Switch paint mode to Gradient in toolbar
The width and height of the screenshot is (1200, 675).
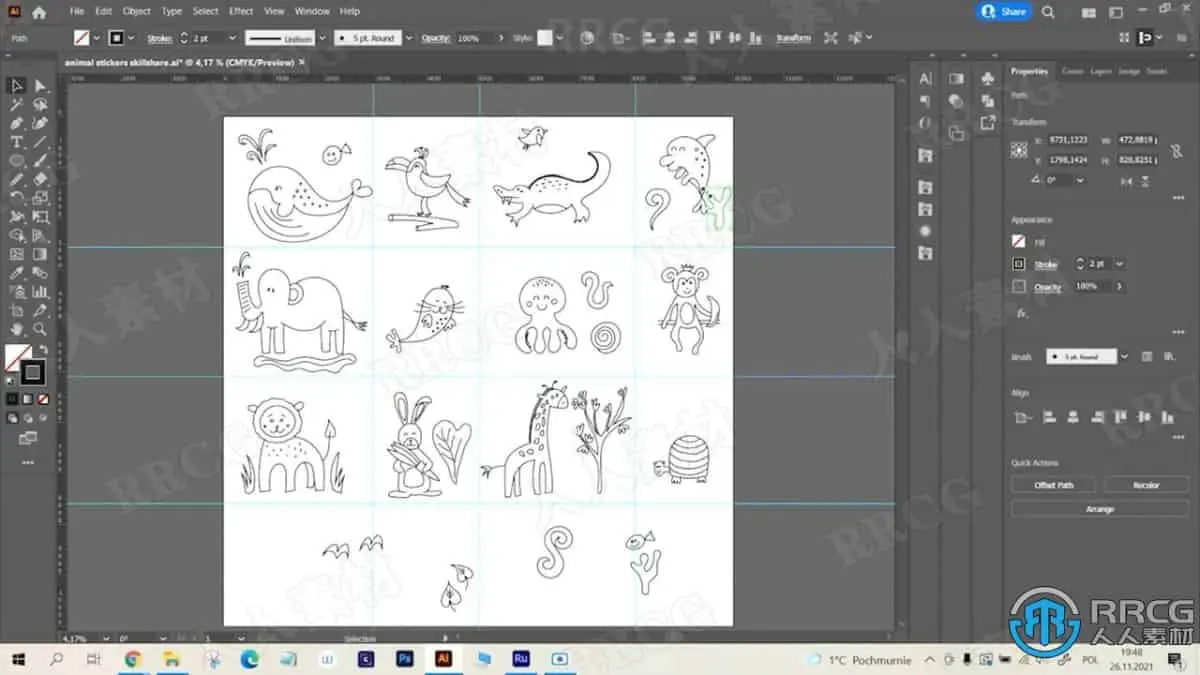28,398
